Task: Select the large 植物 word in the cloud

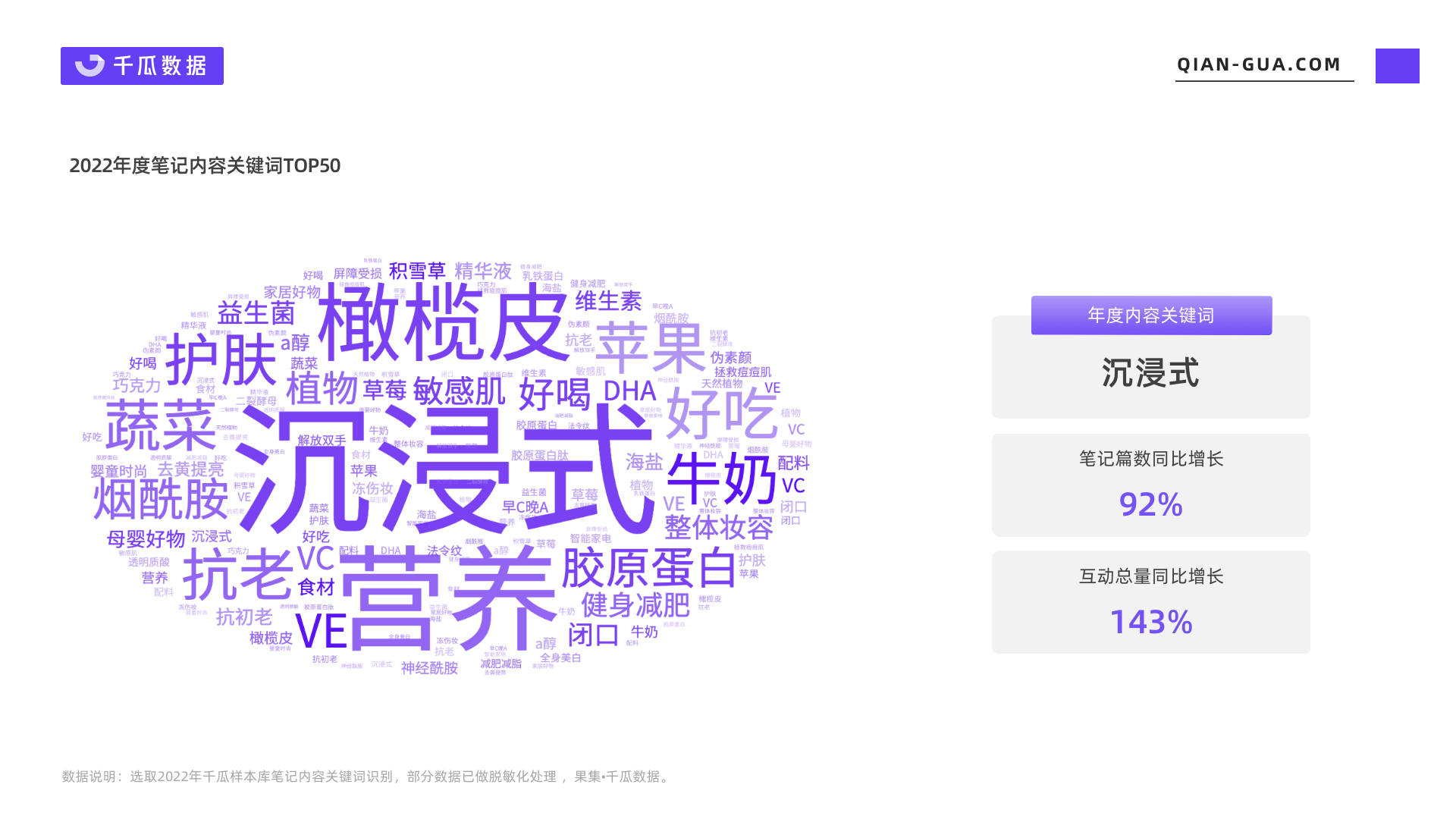Action: pos(322,388)
